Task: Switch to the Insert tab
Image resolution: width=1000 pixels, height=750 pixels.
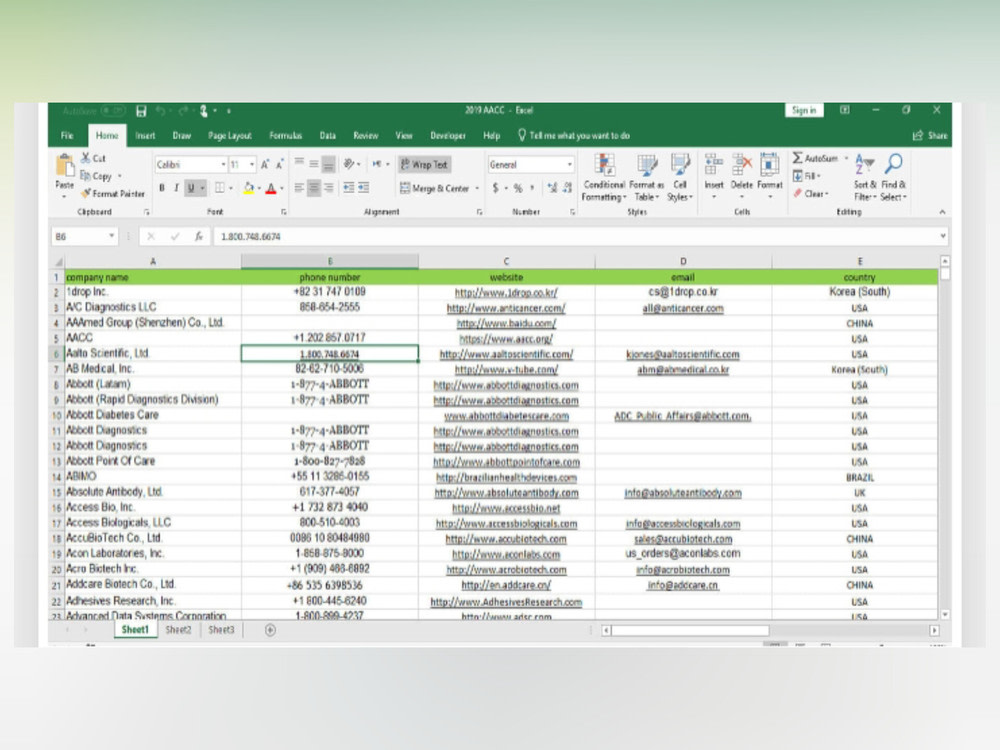Action: click(145, 135)
